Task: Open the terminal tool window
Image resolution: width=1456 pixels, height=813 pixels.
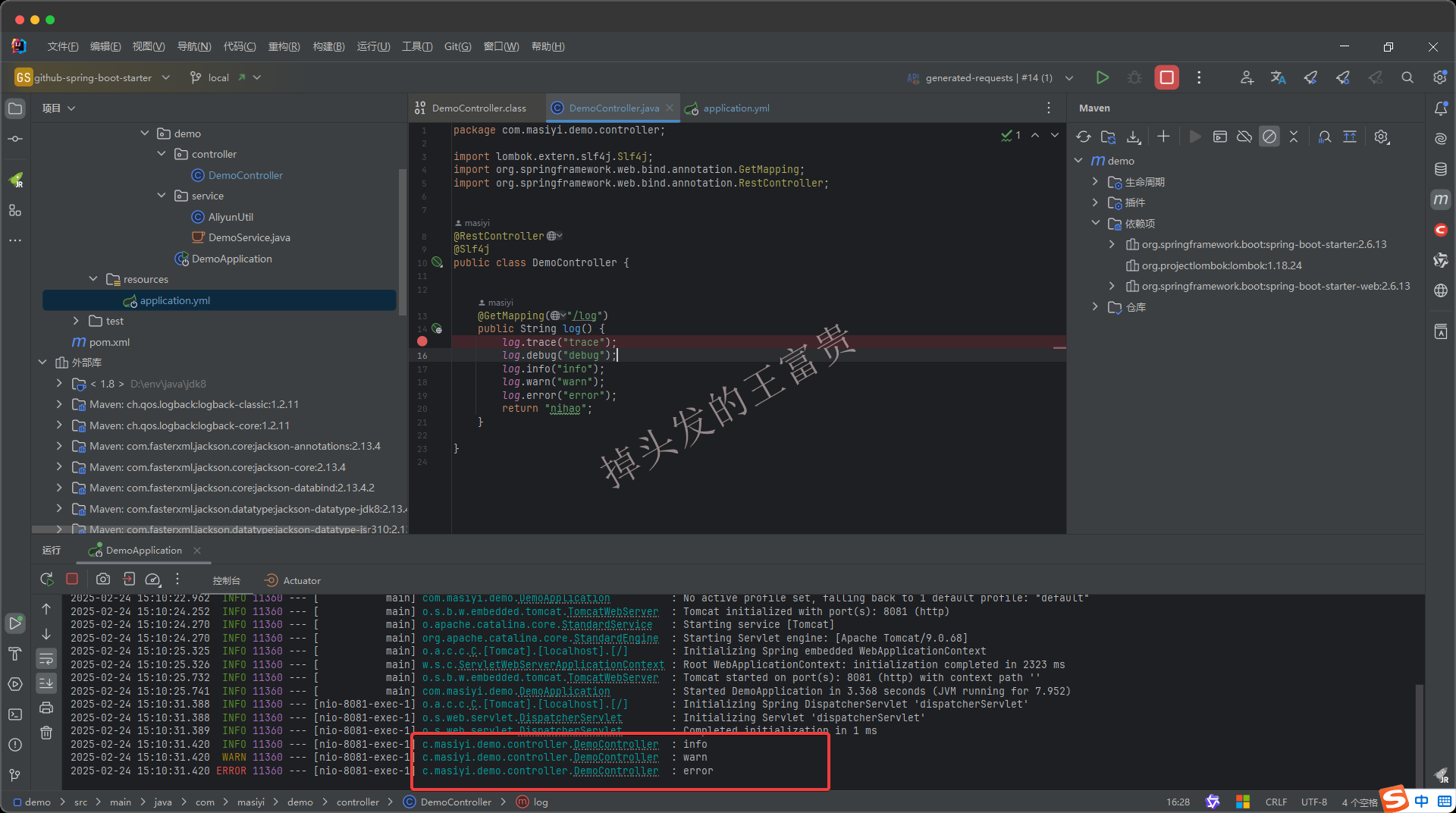Action: pyautogui.click(x=15, y=714)
